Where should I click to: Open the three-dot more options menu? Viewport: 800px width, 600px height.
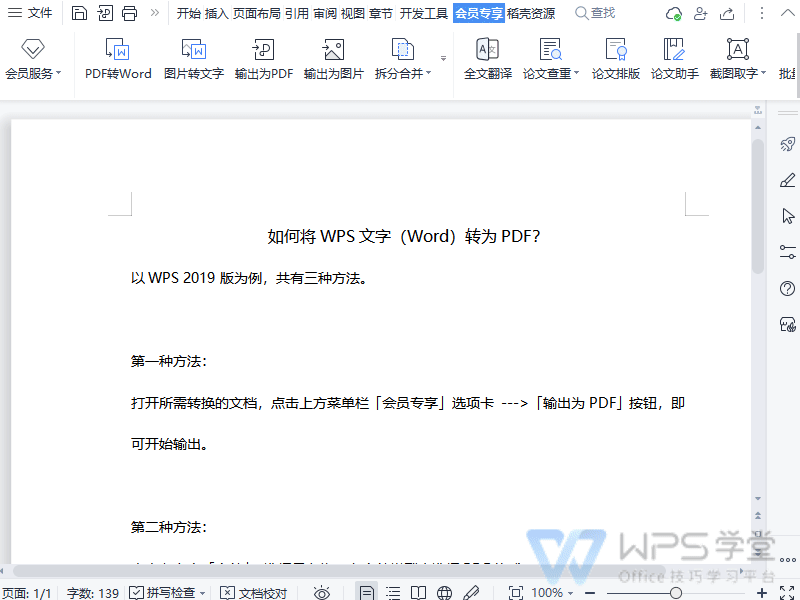[x=761, y=13]
